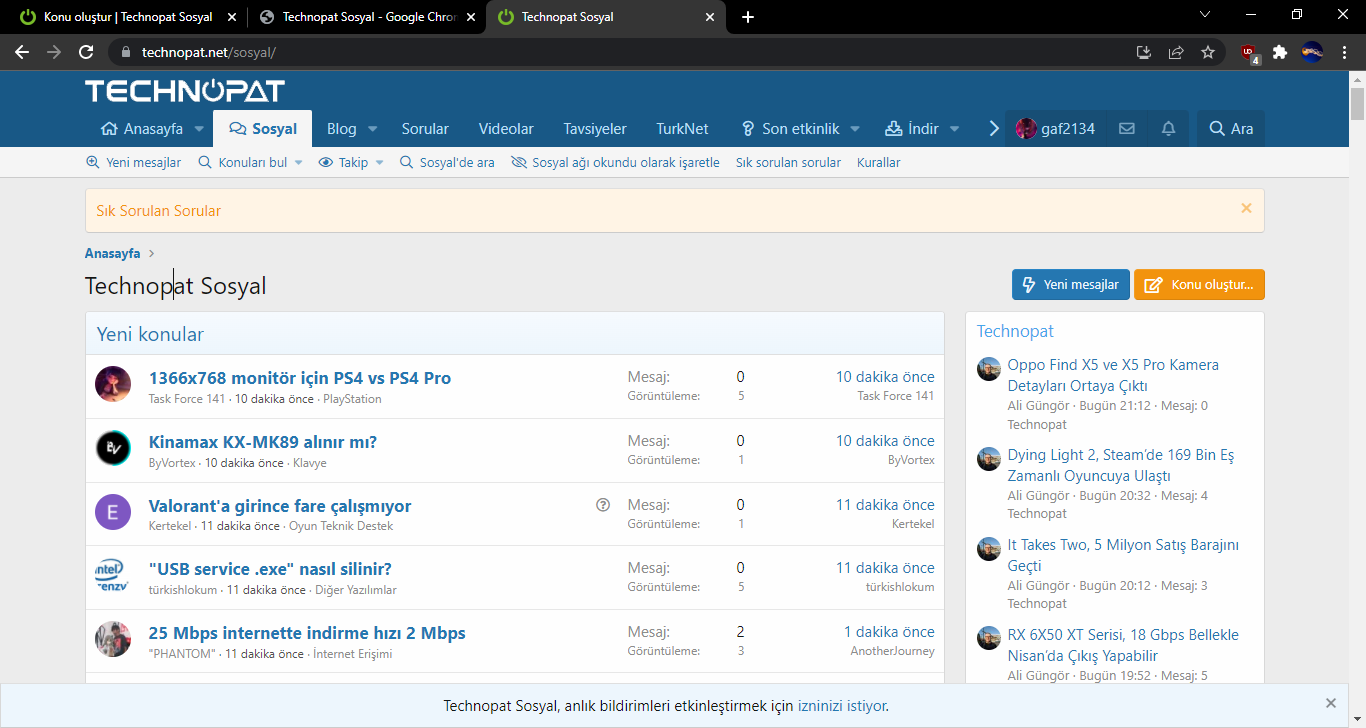Click the Anasayfa breadcrumb
Image resolution: width=1366 pixels, height=728 pixels.
112,253
